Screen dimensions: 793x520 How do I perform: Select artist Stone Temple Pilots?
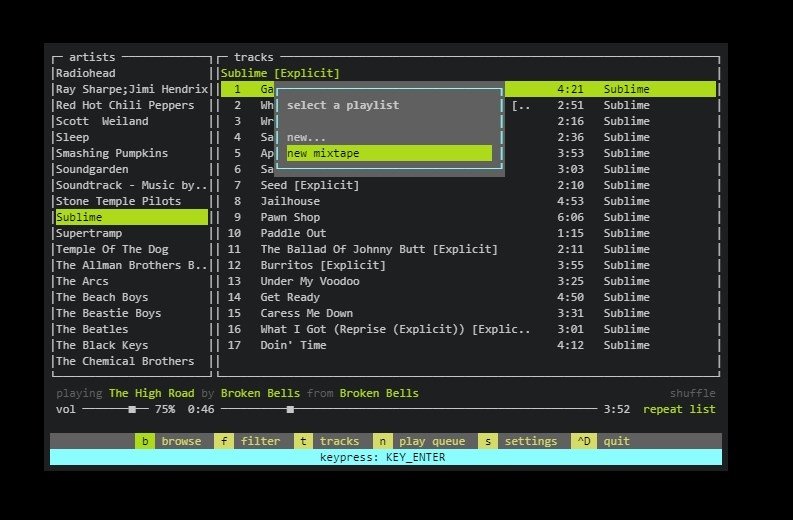click(x=131, y=201)
